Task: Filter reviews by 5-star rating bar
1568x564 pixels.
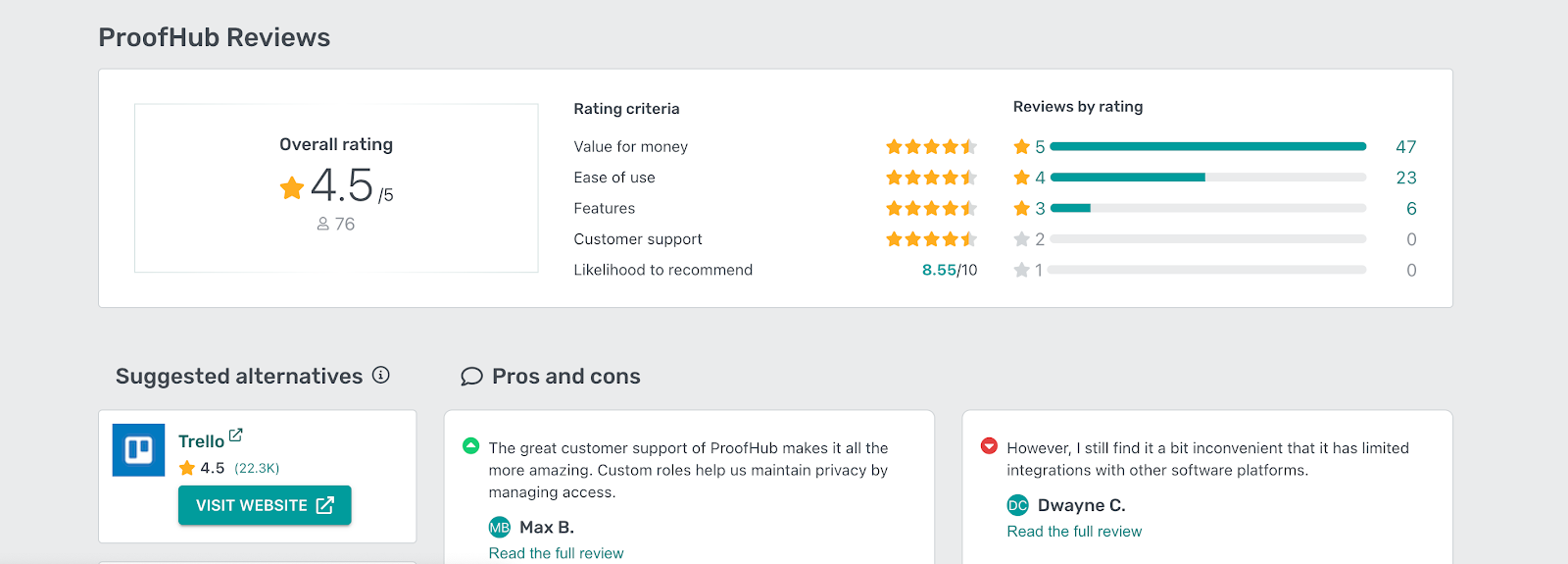Action: (x=1207, y=147)
